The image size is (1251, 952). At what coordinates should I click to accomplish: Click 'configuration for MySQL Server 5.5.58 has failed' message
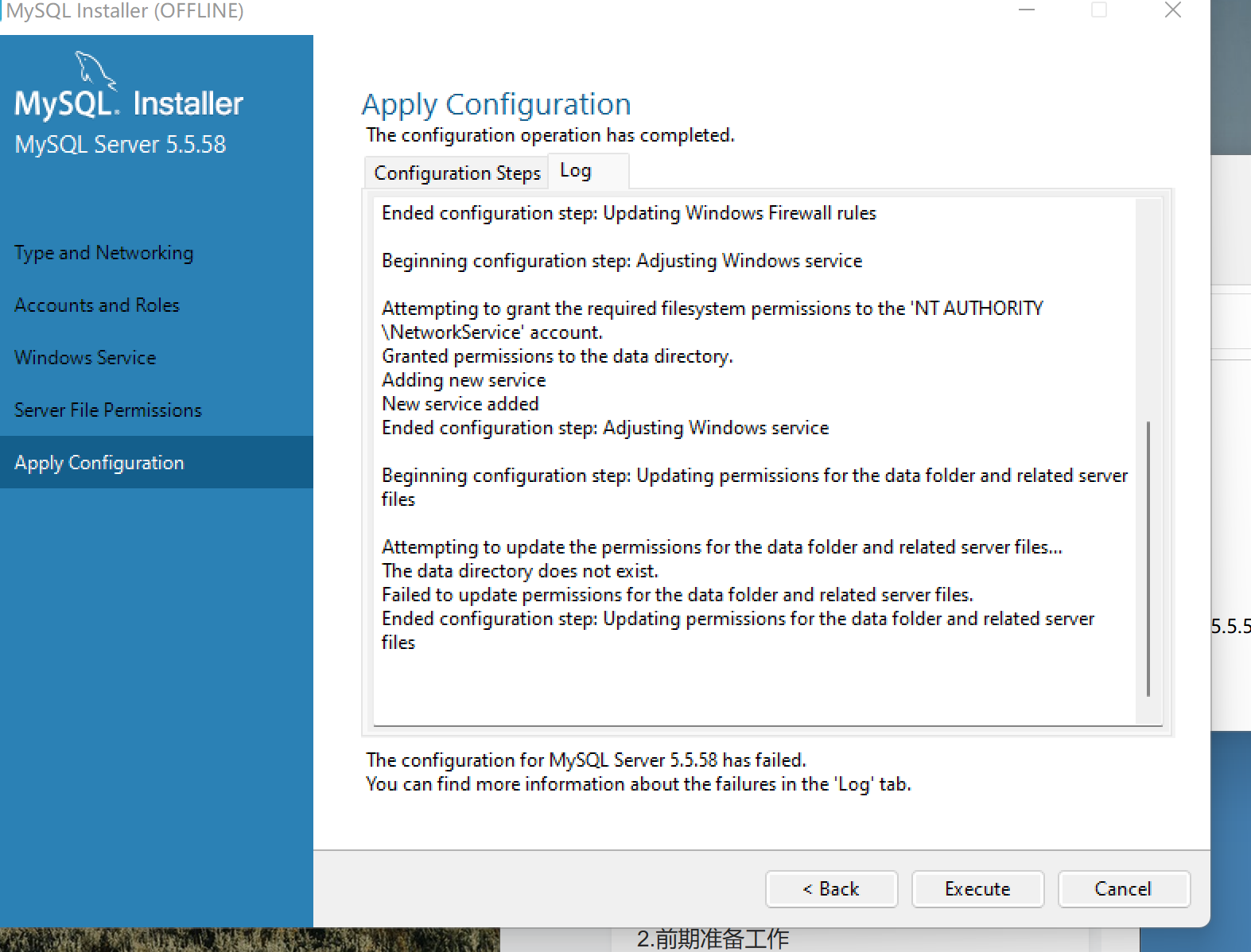pos(586,760)
